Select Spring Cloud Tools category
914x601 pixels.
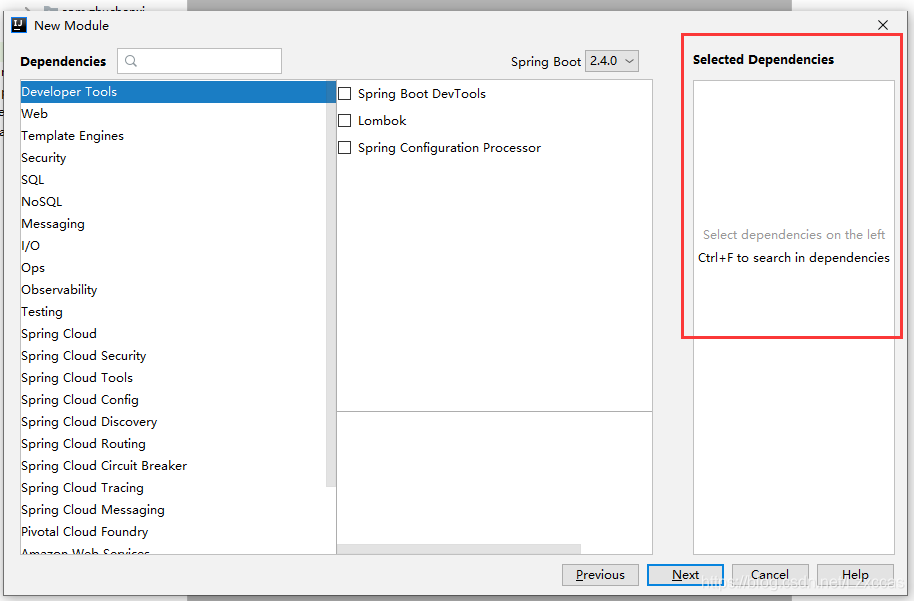click(178, 378)
